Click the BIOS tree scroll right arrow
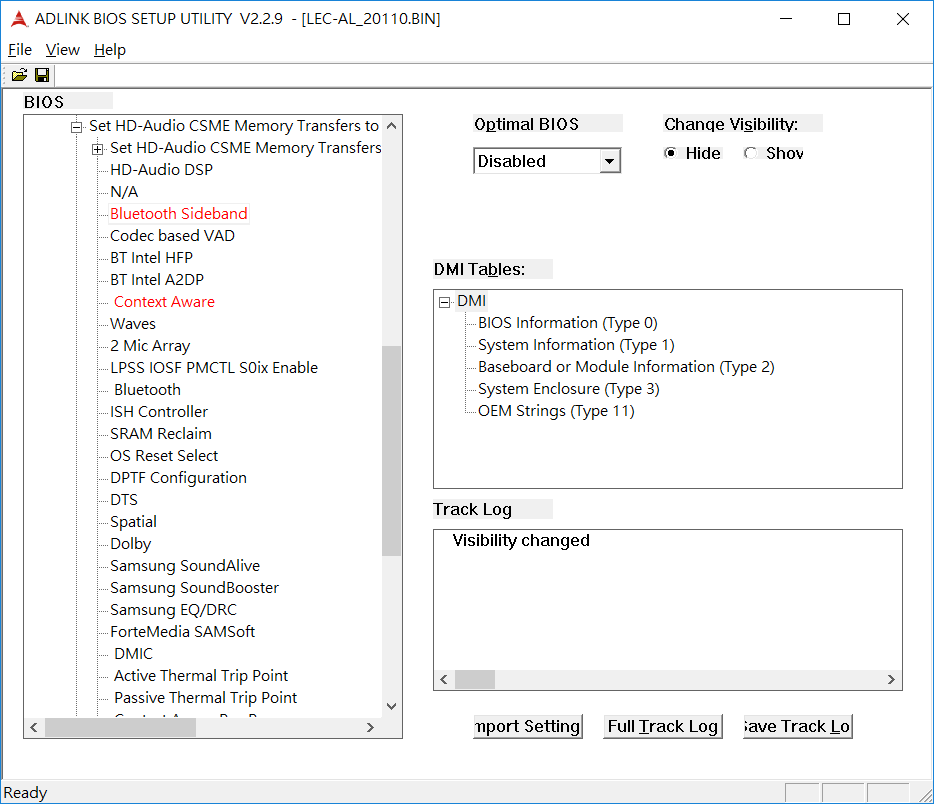 click(x=371, y=727)
